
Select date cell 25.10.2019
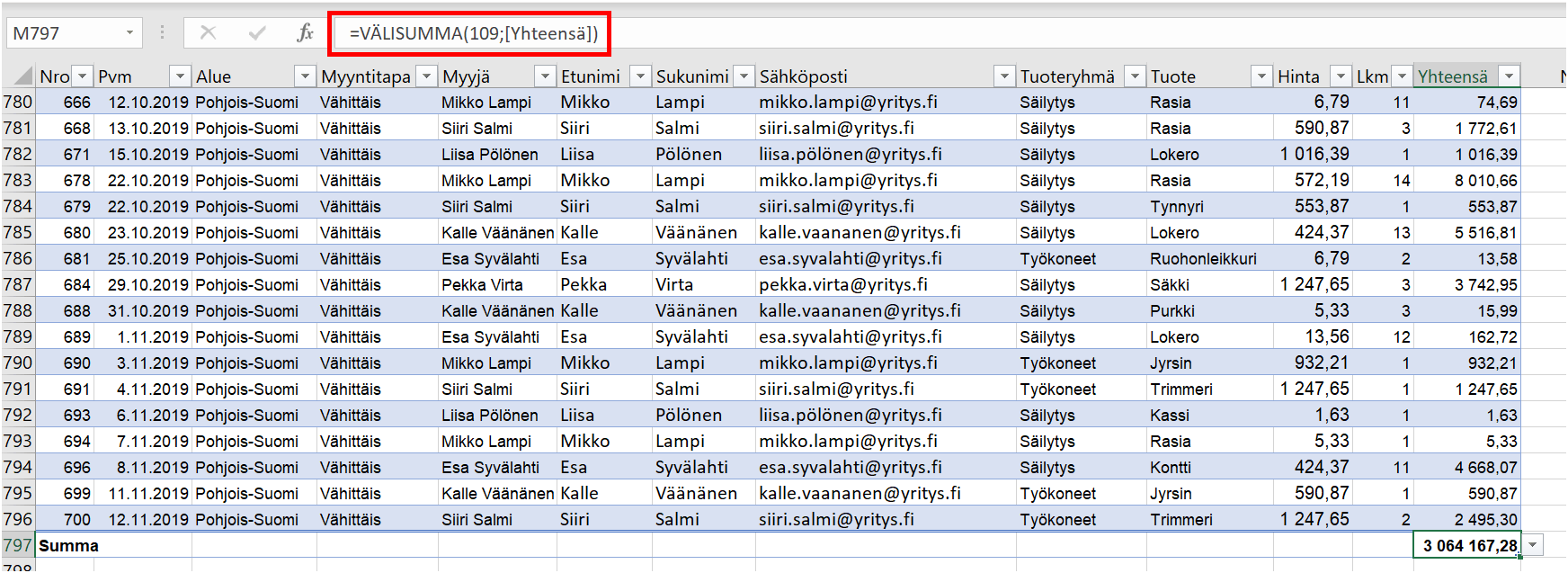pos(144,258)
